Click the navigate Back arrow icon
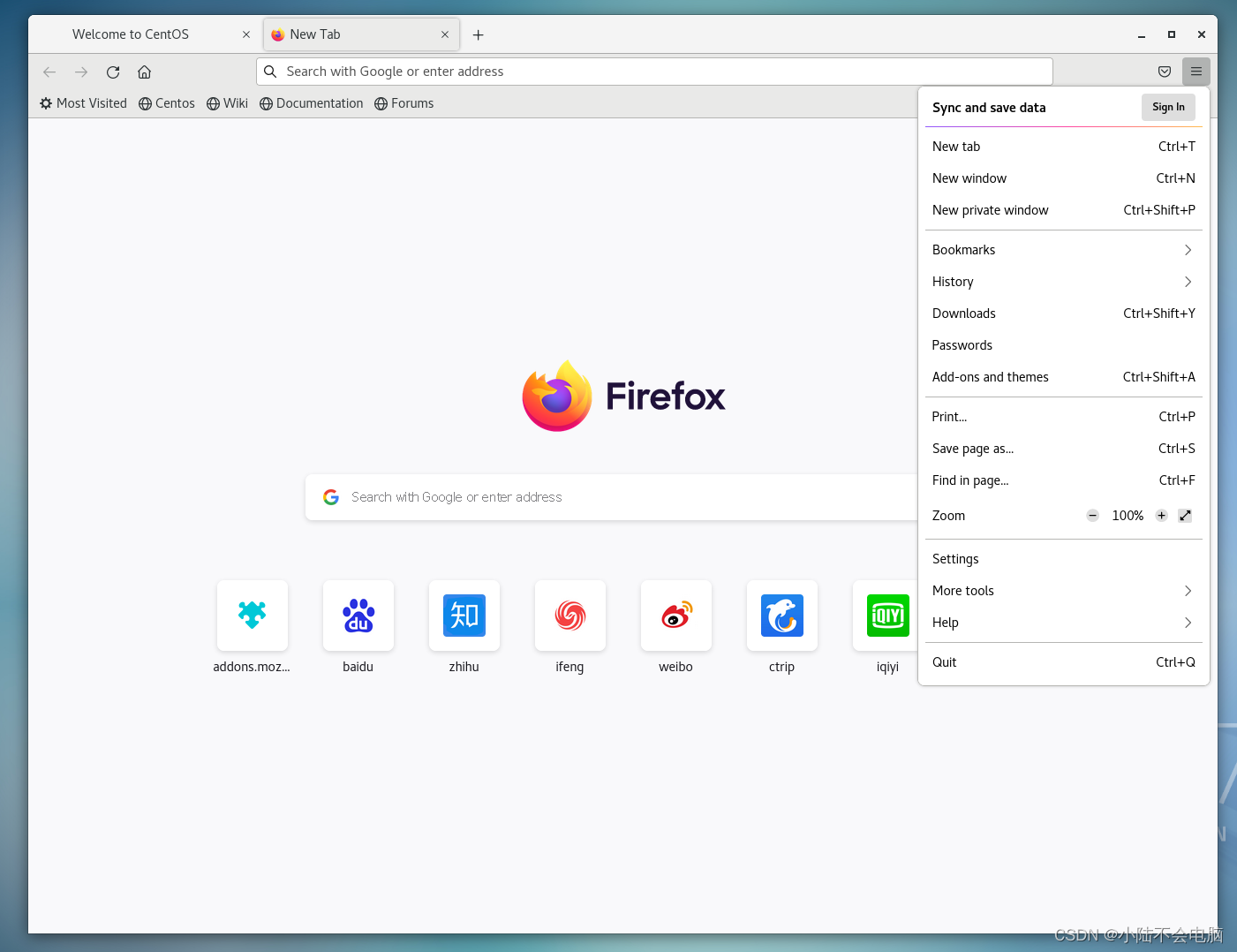 pos(49,72)
